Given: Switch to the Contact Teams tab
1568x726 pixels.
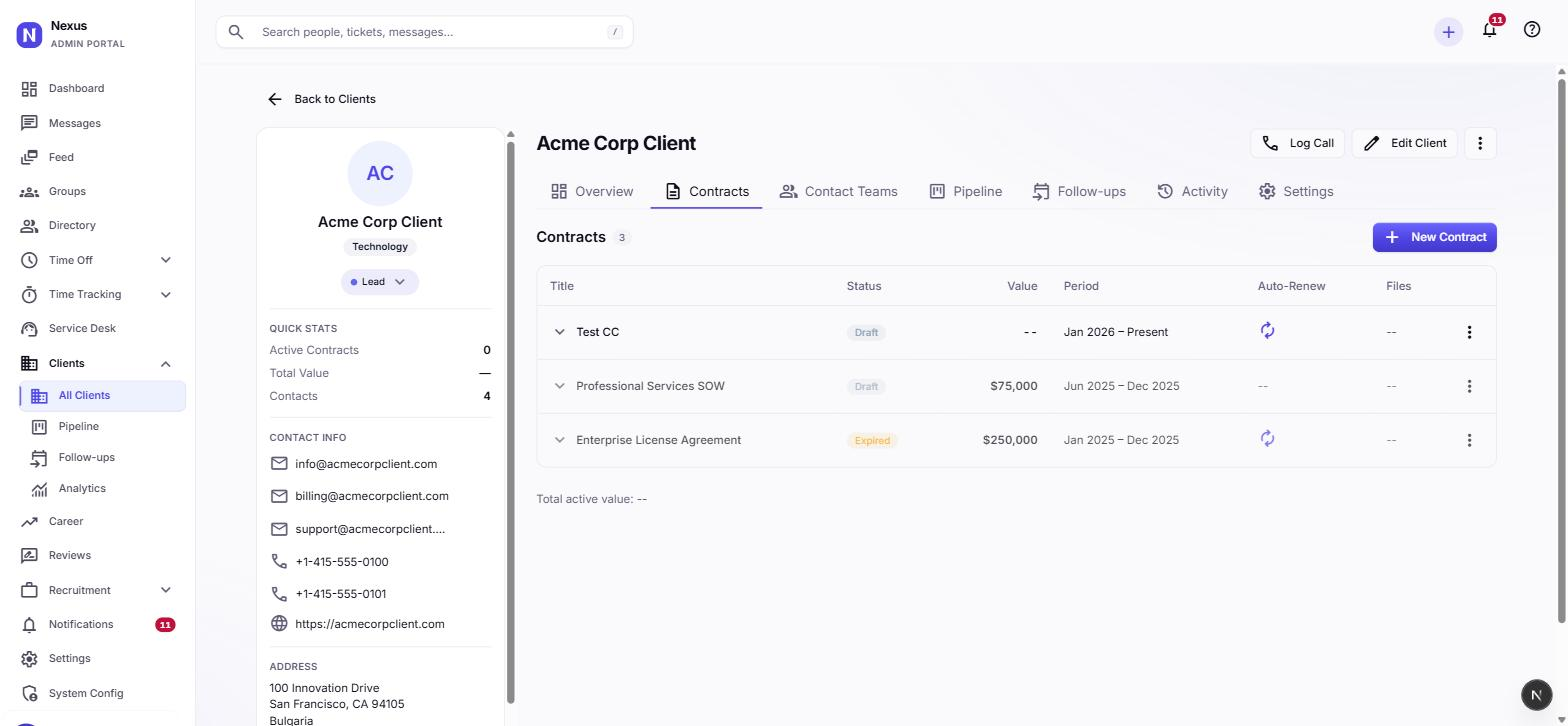Looking at the screenshot, I should pos(839,191).
